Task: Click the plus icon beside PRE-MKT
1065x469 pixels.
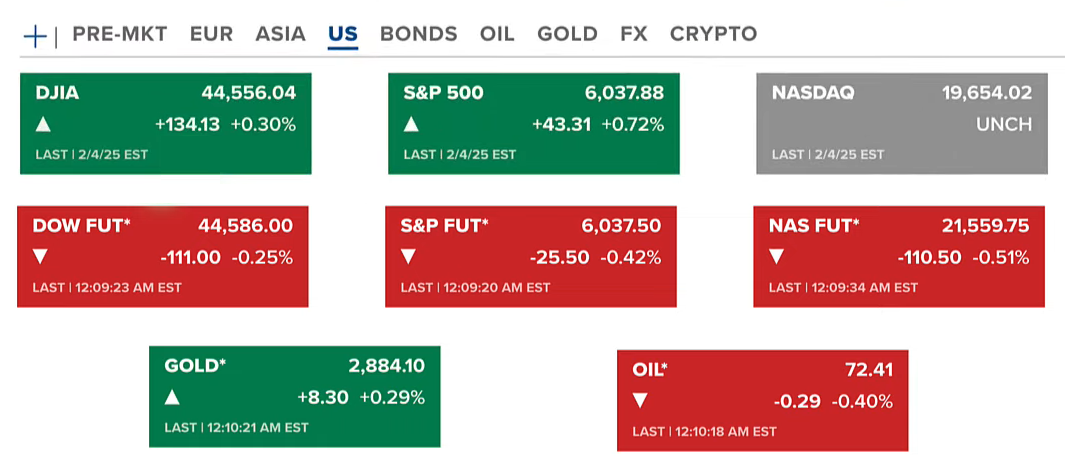Action: pos(35,36)
